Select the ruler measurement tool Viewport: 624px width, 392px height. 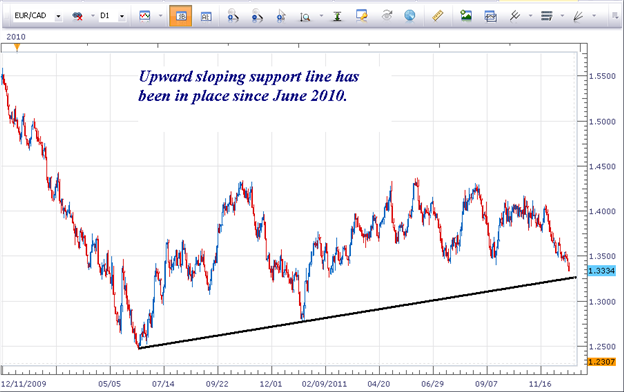pyautogui.click(x=438, y=16)
